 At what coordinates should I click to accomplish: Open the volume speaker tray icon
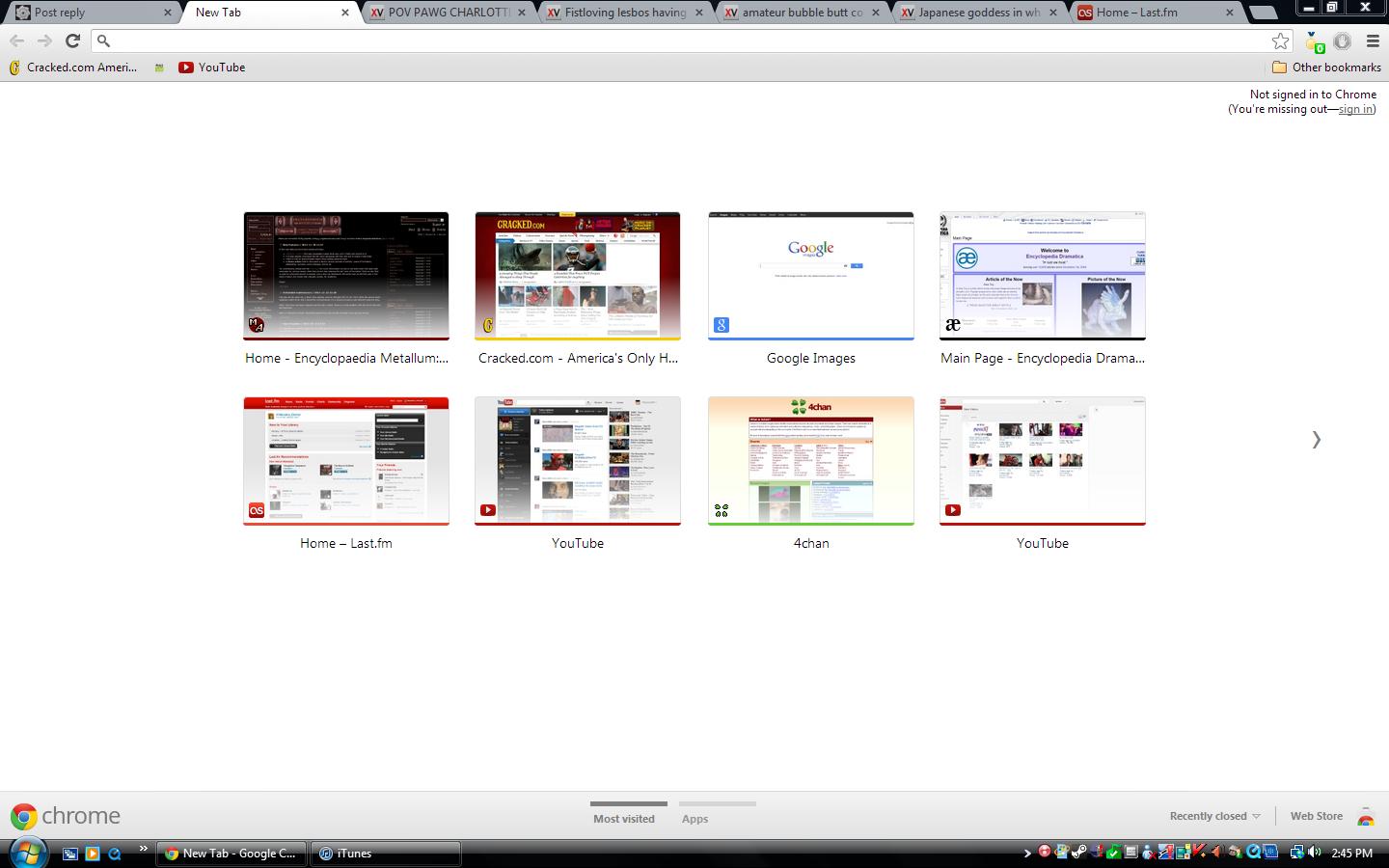click(x=1314, y=852)
